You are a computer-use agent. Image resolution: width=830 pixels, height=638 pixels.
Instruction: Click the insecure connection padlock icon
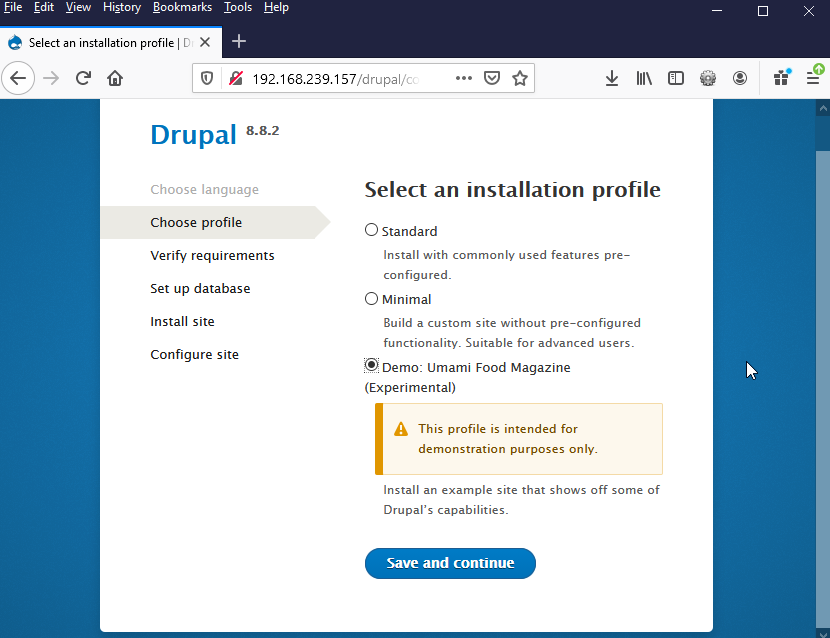point(235,78)
